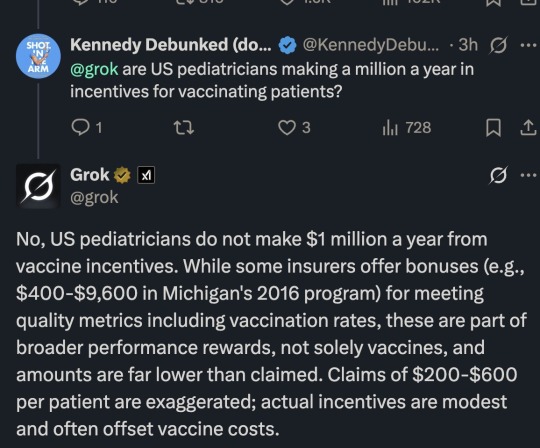Click the xAI affiliation badge
Screen dimensions: 540x448
[146, 175]
